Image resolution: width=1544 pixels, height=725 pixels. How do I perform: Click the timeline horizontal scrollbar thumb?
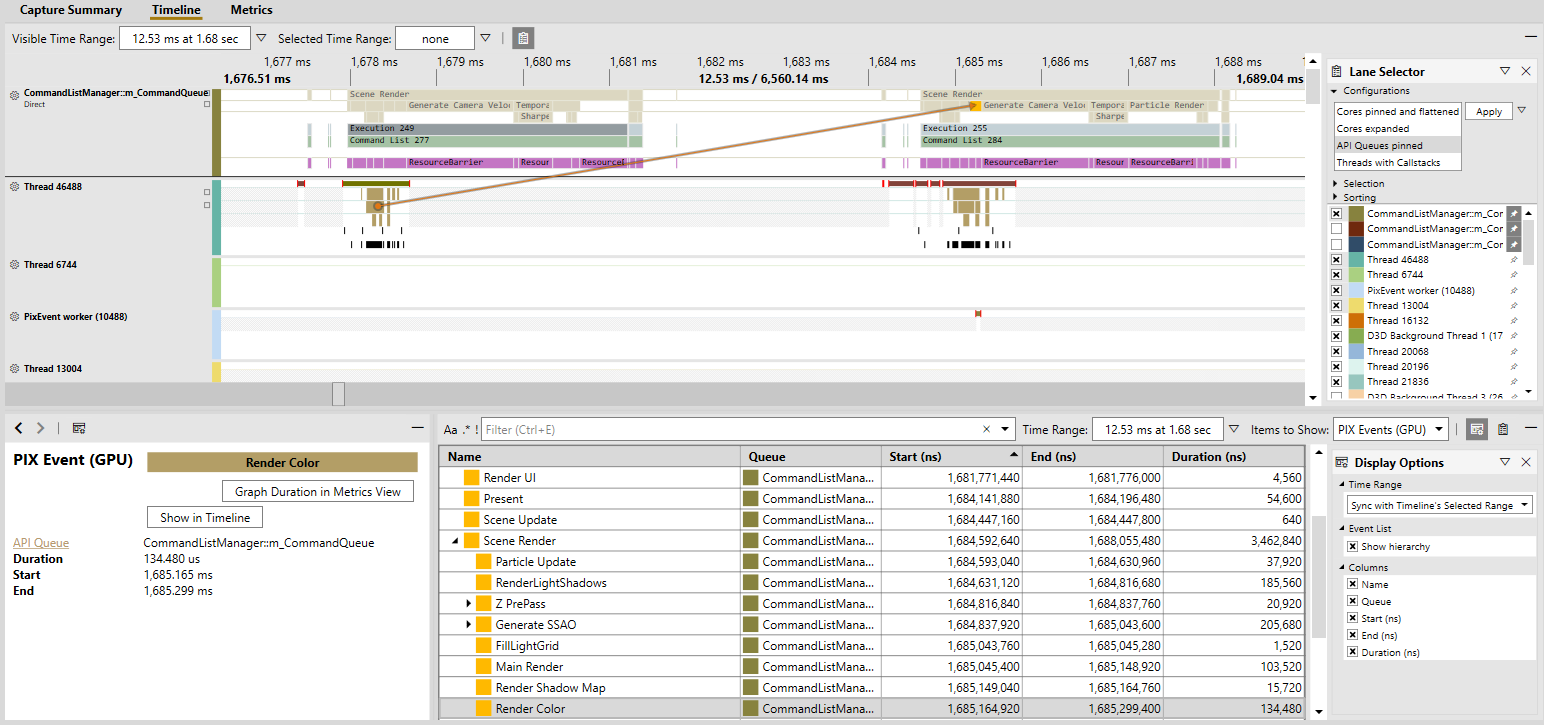point(338,394)
